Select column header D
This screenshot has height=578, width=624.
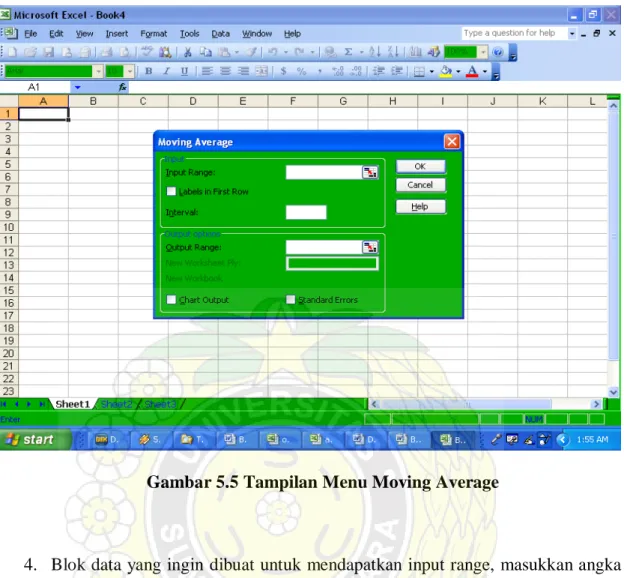click(x=193, y=102)
